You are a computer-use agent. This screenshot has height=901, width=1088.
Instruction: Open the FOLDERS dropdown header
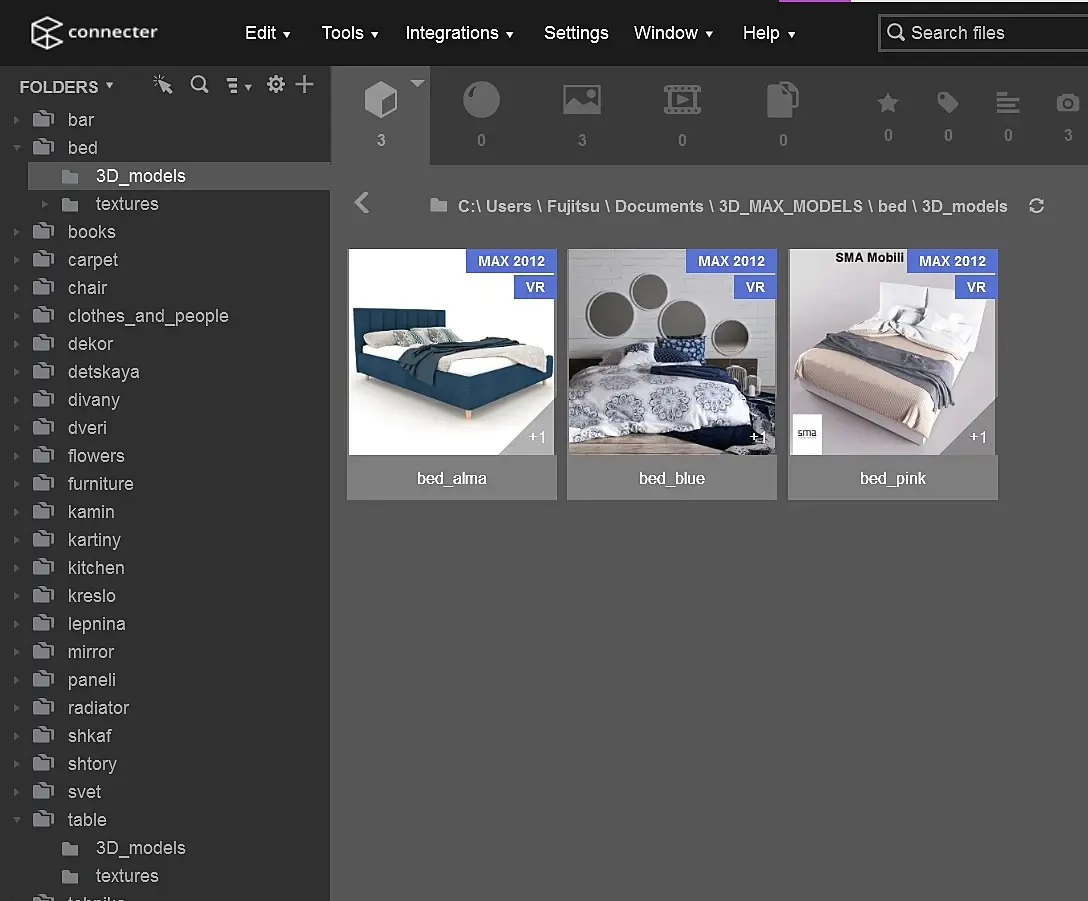tap(66, 87)
